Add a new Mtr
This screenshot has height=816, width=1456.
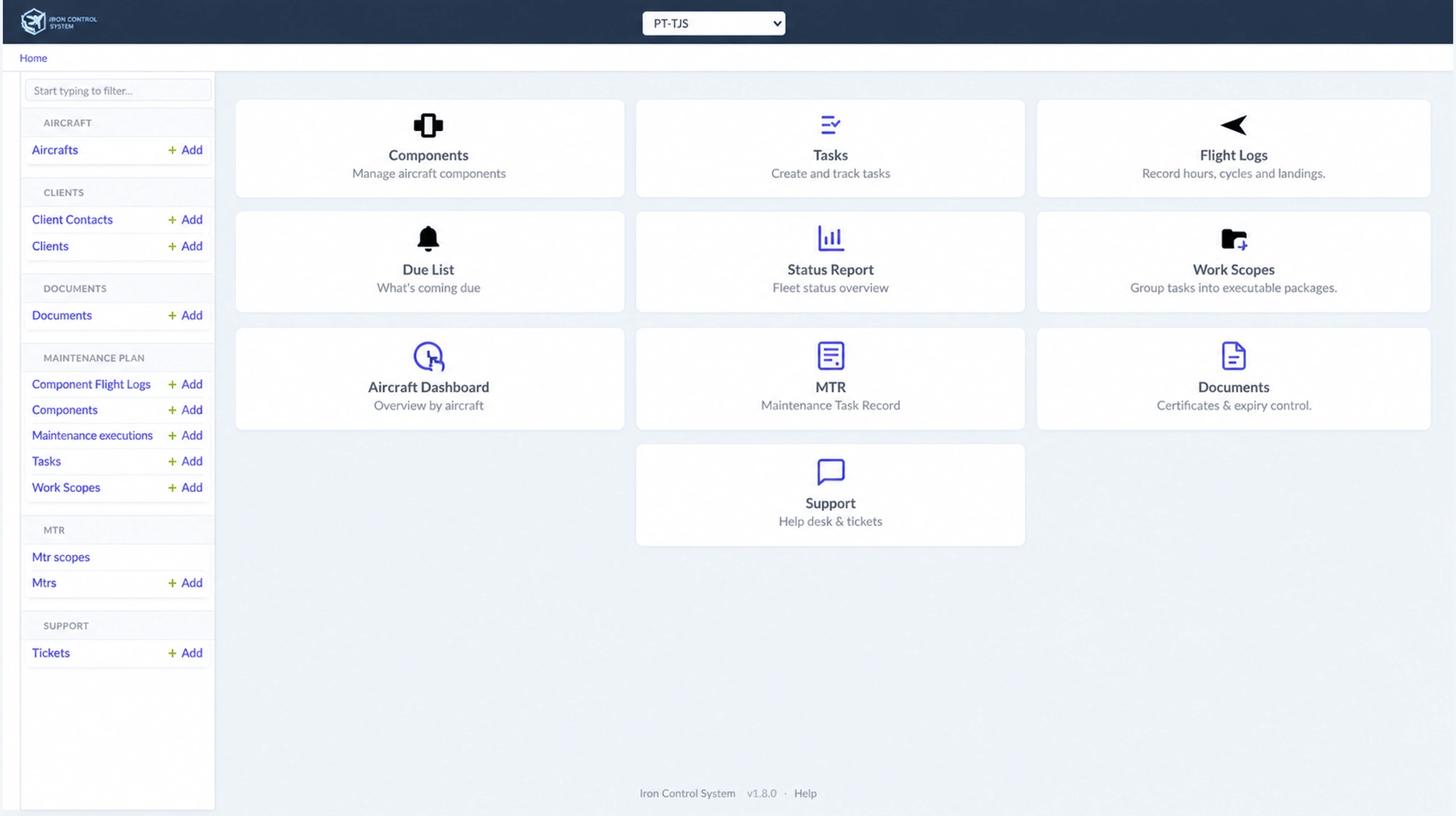185,583
